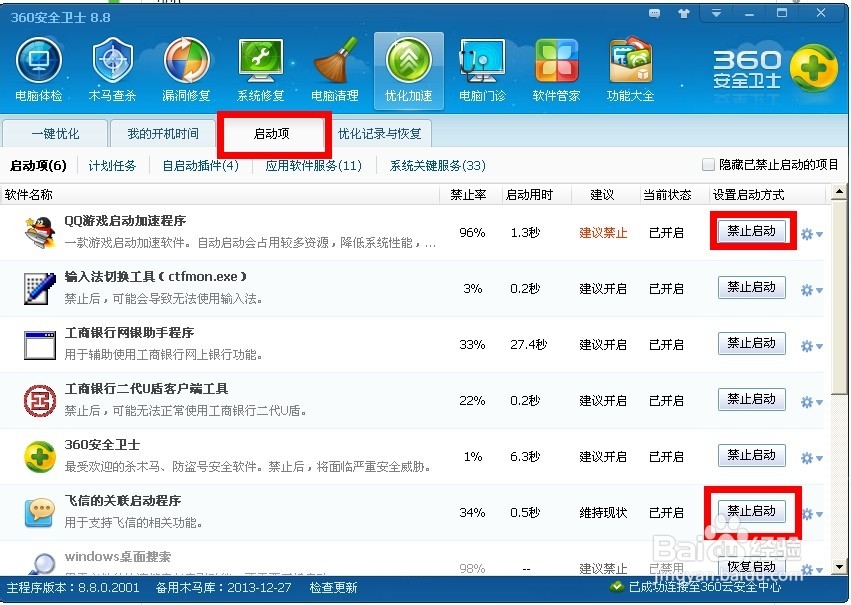The image size is (851, 605).
Task: Open the 功能大全 all features icon
Action: 630,70
